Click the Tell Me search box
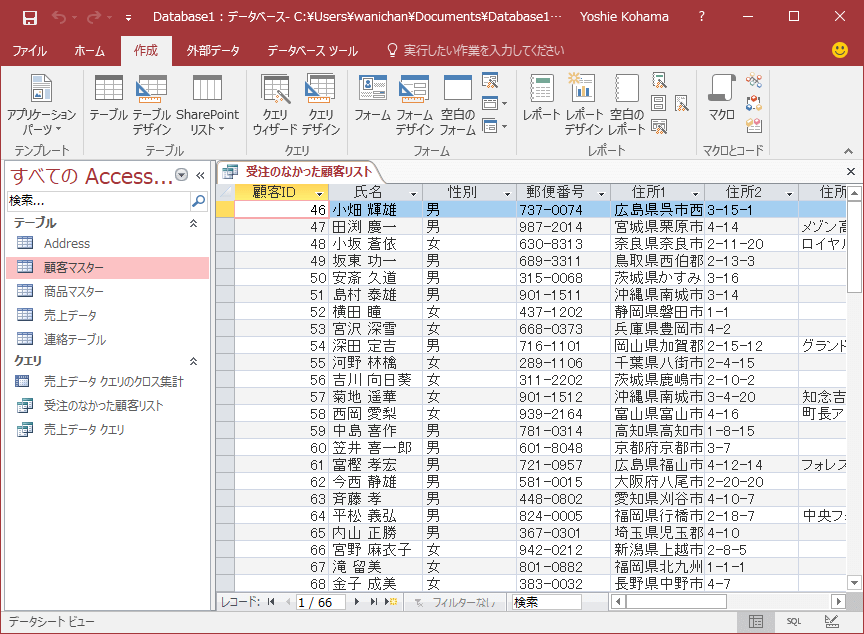 point(476,51)
